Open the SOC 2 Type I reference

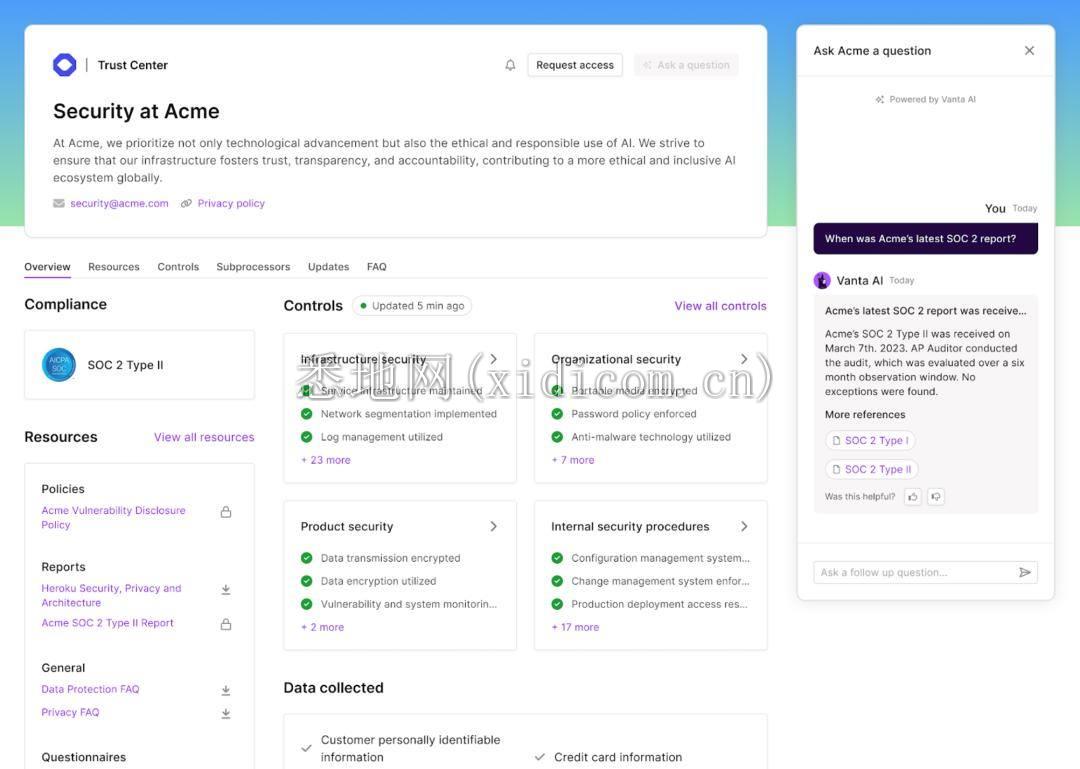click(x=871, y=440)
